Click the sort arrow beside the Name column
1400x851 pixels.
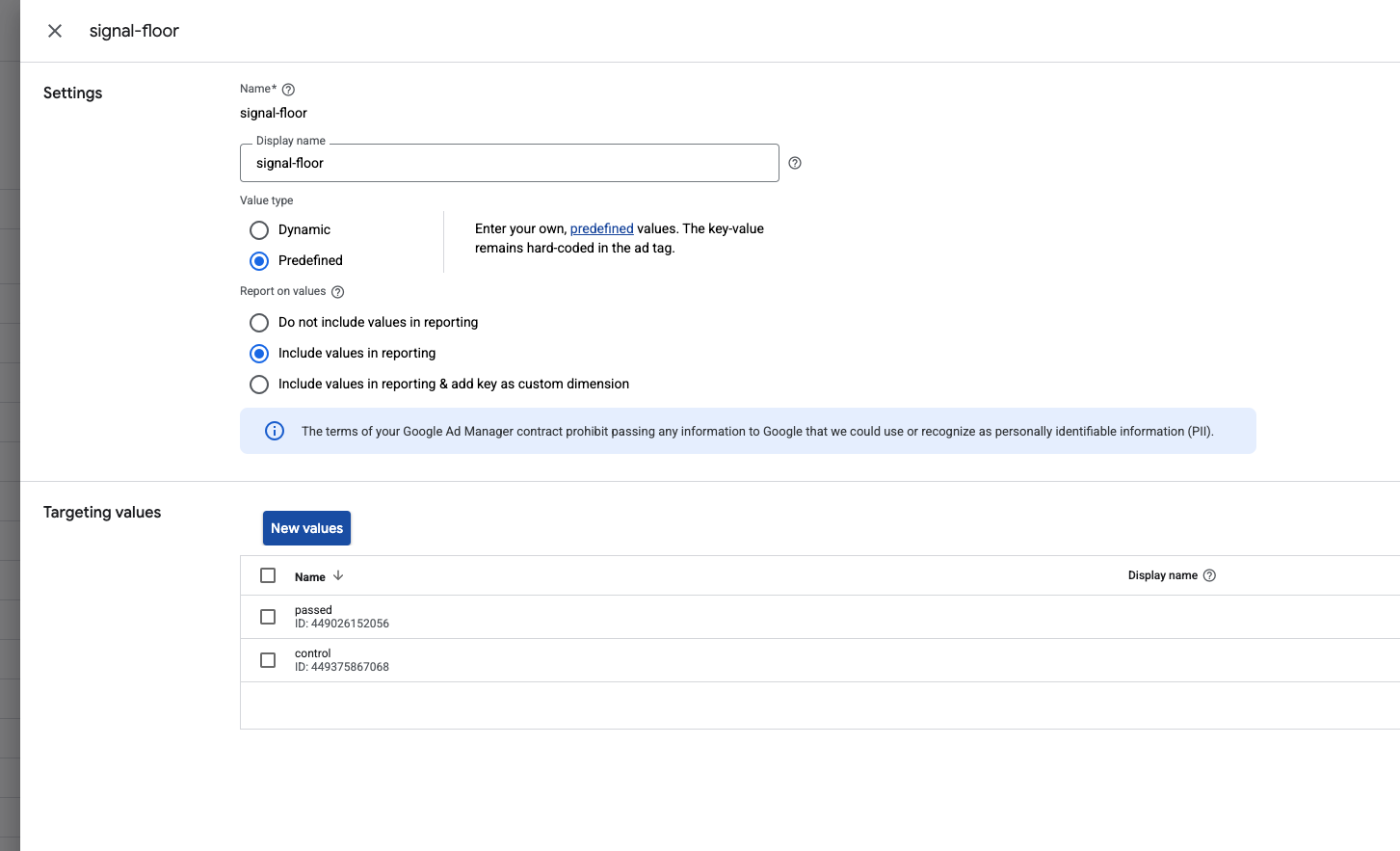click(x=337, y=575)
